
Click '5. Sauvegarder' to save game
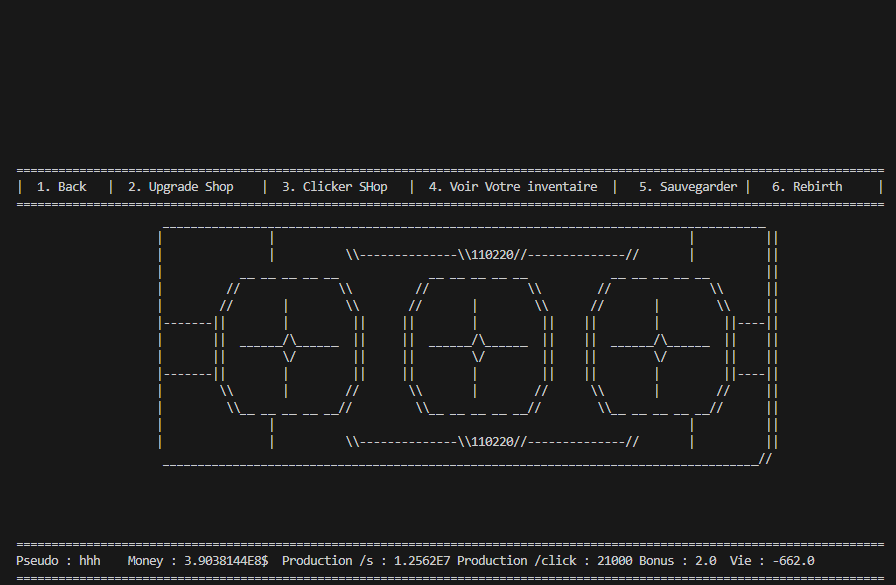688,187
